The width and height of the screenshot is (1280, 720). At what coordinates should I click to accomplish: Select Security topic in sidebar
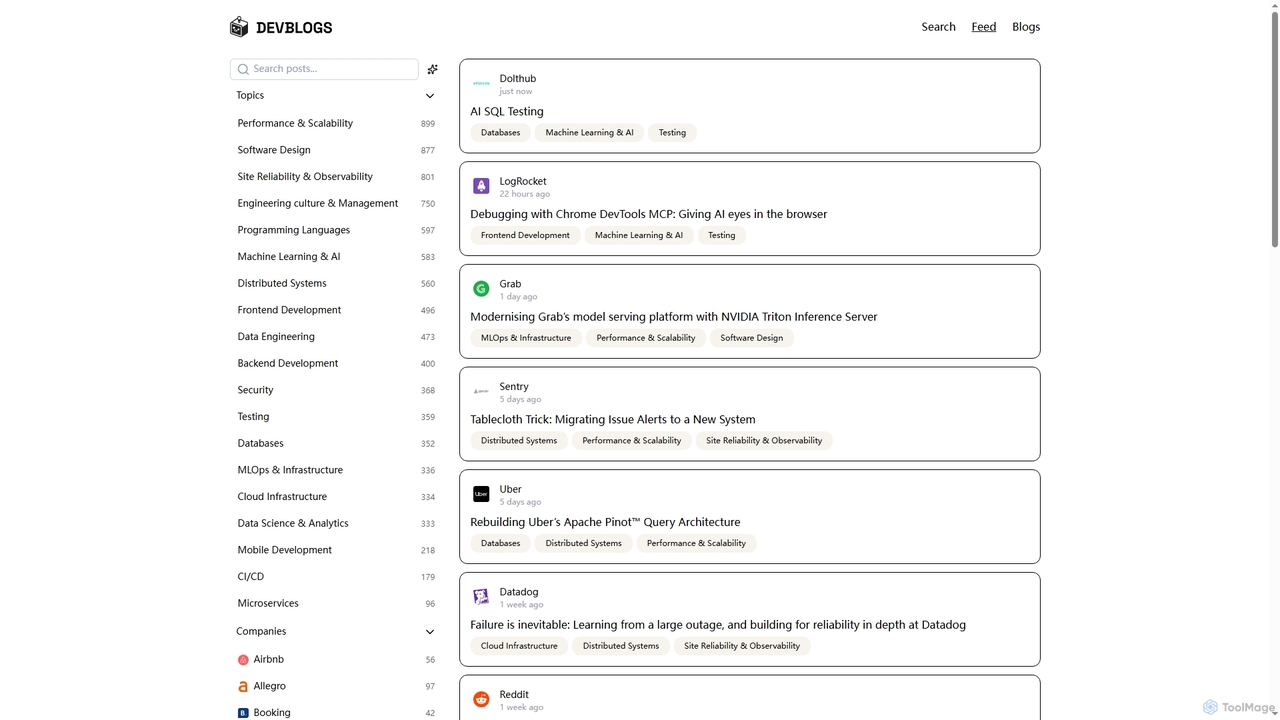pyautogui.click(x=336, y=390)
